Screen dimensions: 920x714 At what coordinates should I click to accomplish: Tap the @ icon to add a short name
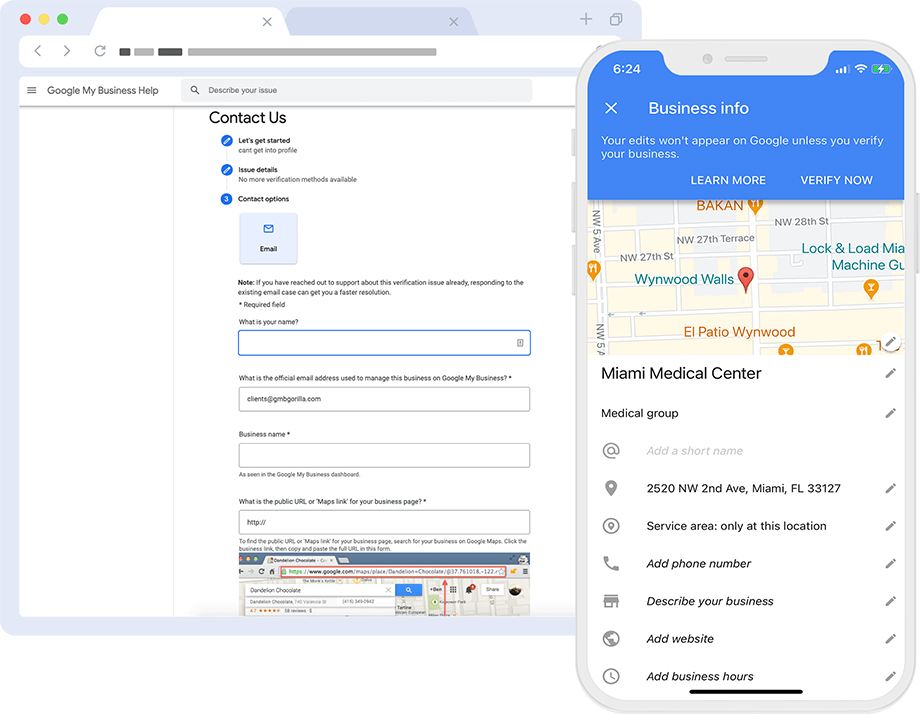(x=612, y=450)
